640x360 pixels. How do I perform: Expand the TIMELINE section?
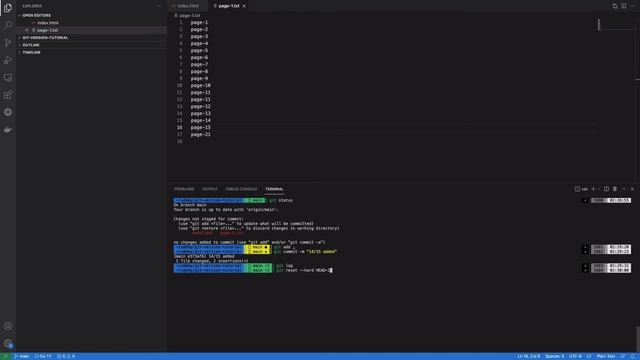click(x=92, y=52)
